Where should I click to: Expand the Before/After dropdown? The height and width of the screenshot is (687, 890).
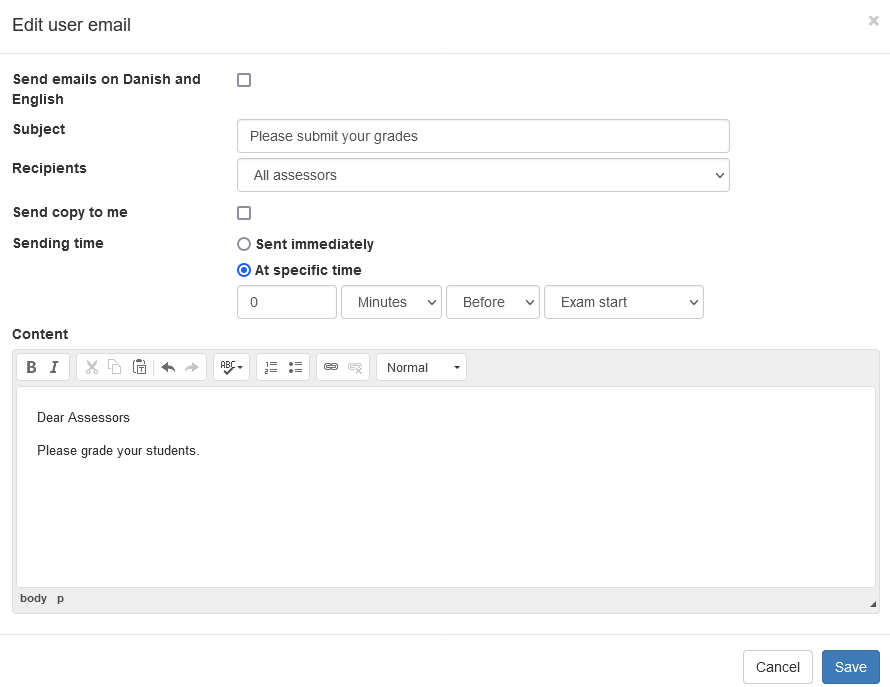(x=493, y=302)
